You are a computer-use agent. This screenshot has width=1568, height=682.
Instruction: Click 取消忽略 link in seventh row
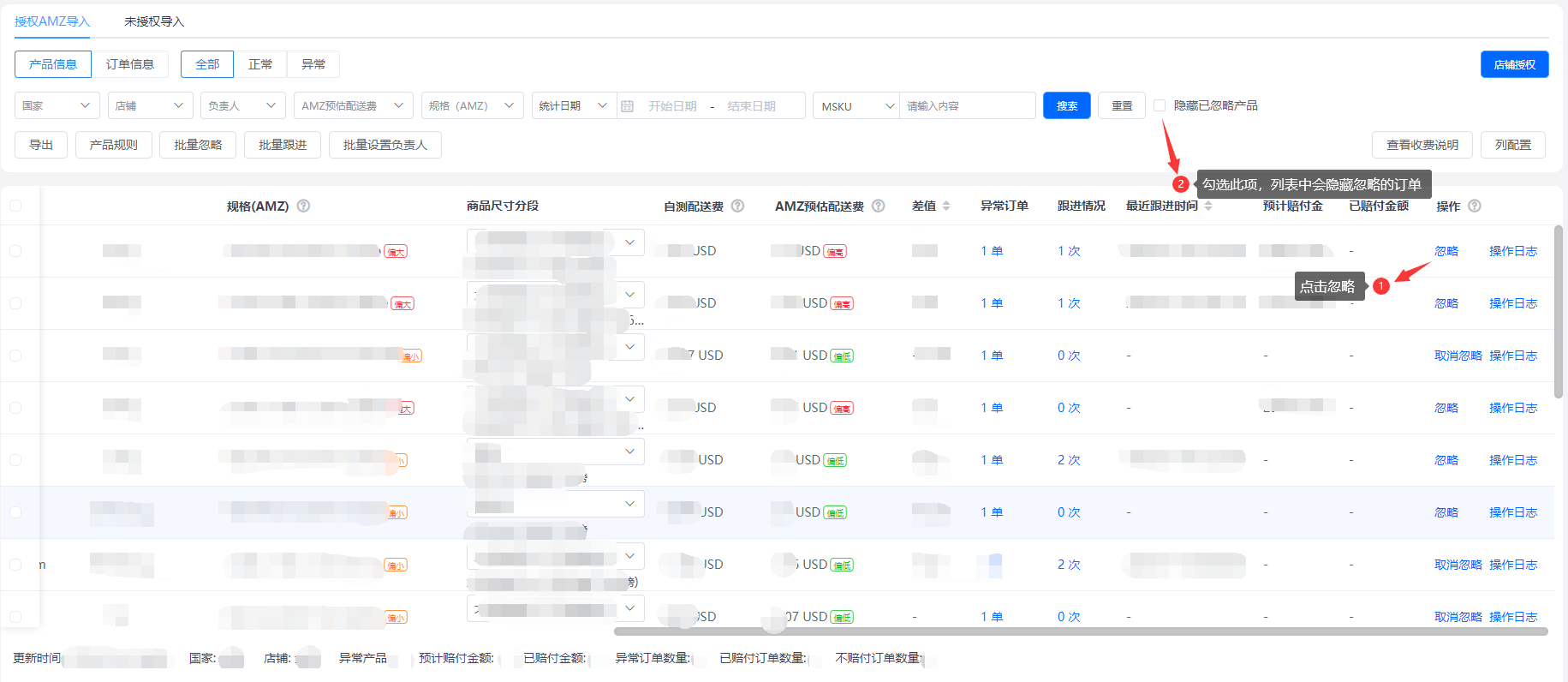(x=1458, y=565)
